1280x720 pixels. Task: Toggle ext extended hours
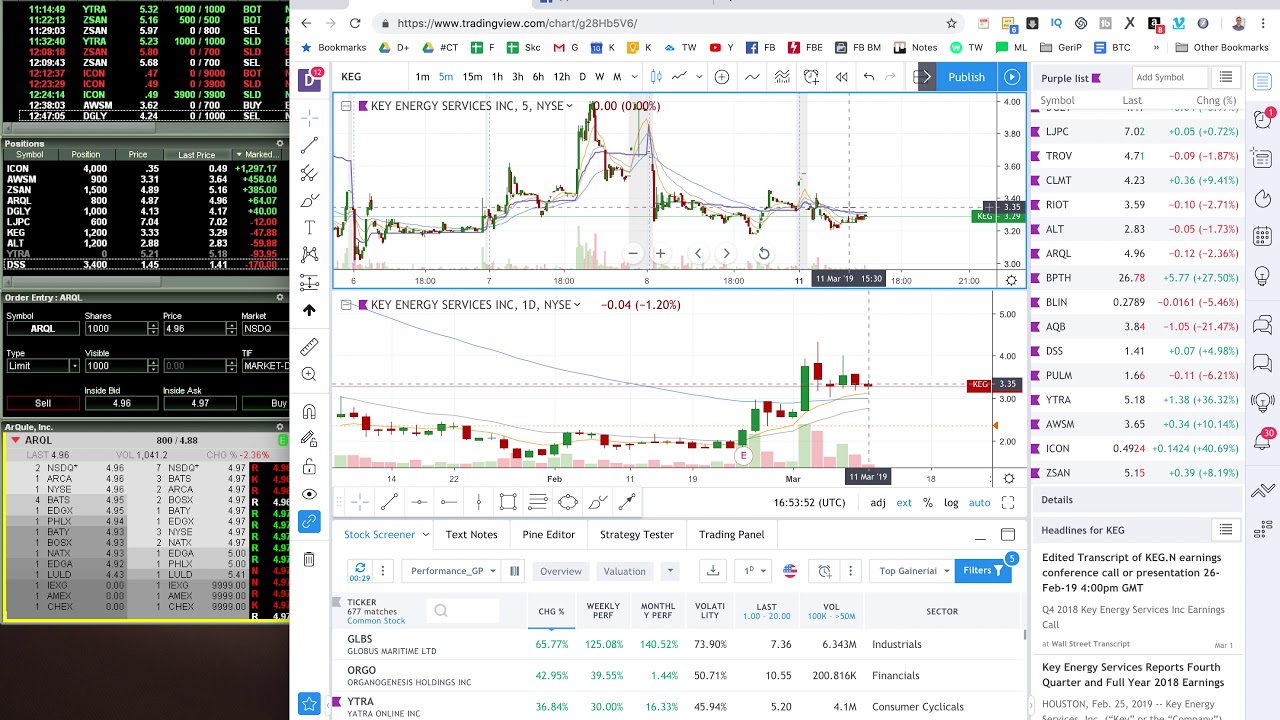904,503
